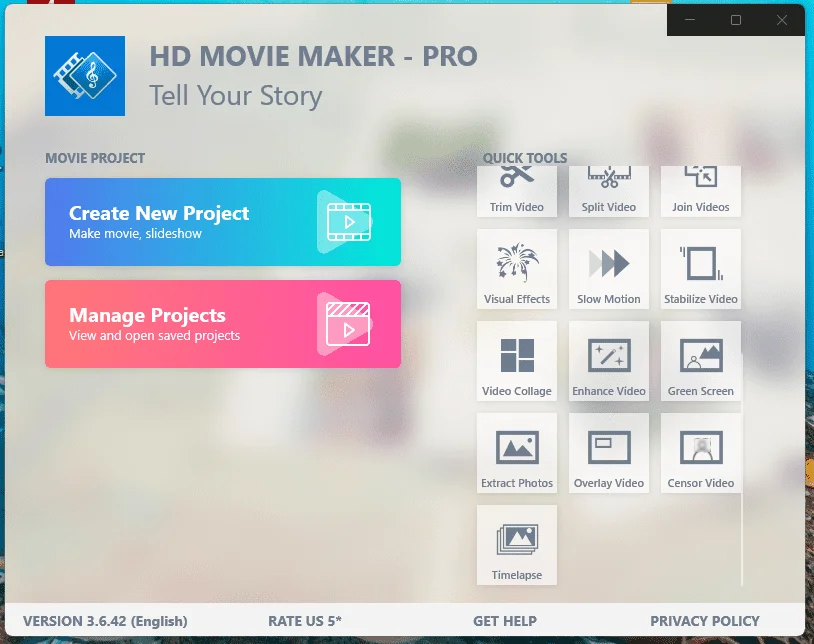Open the Extract Photos tool
This screenshot has height=644, width=814.
pyautogui.click(x=517, y=453)
